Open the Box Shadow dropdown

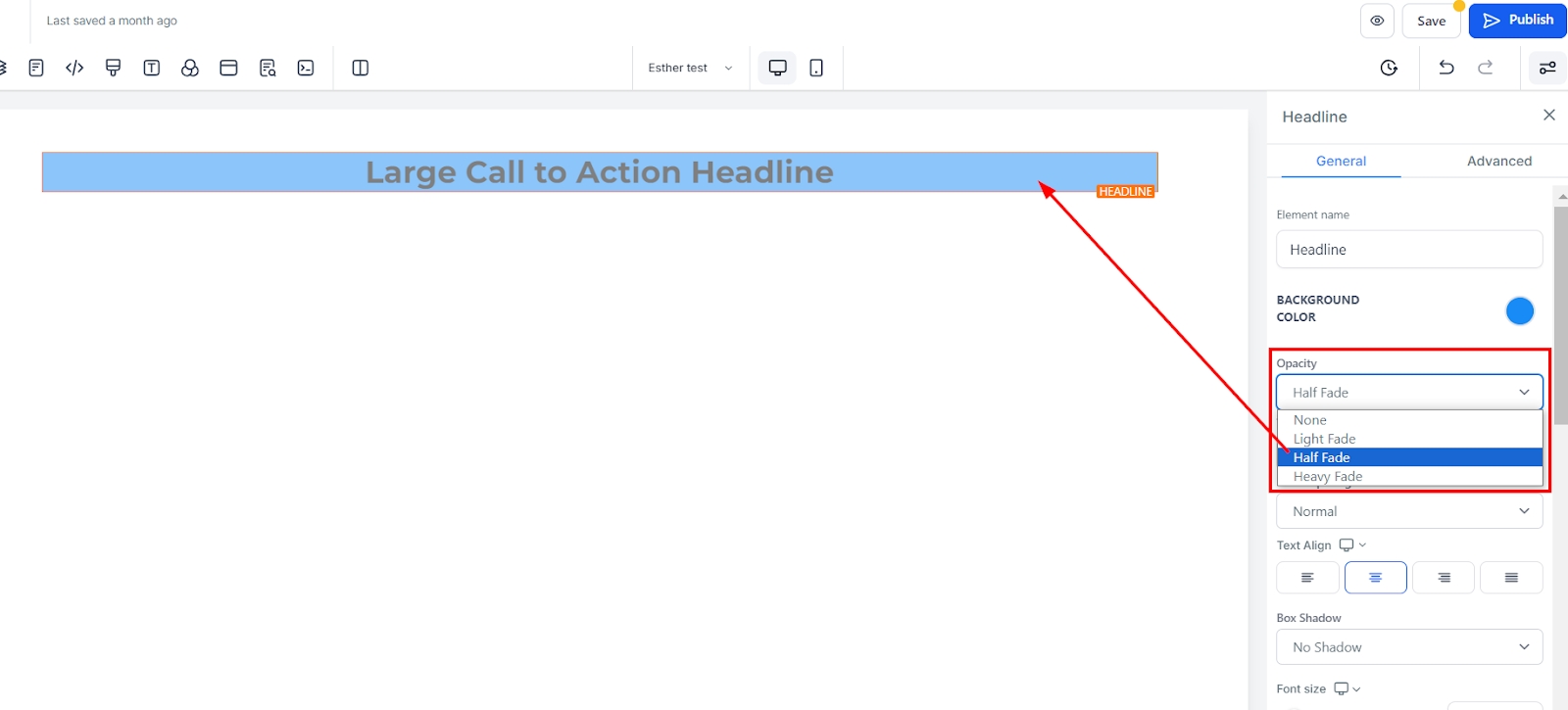tap(1408, 647)
